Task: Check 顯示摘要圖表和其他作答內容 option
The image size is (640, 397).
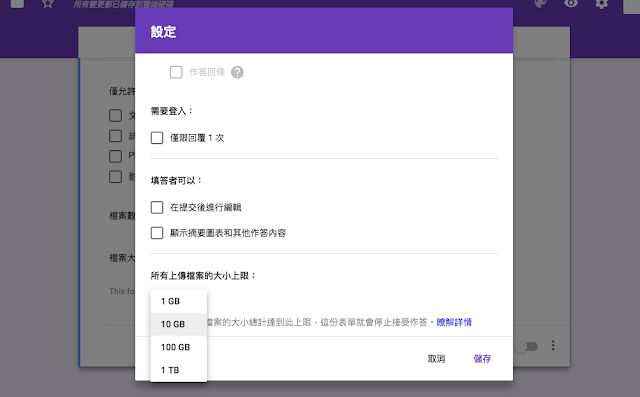Action: pos(157,233)
